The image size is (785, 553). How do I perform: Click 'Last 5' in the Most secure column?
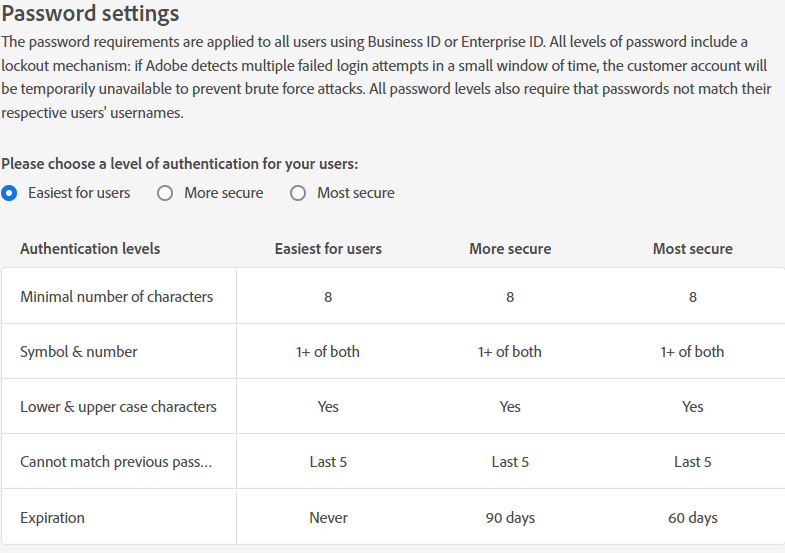(x=693, y=462)
